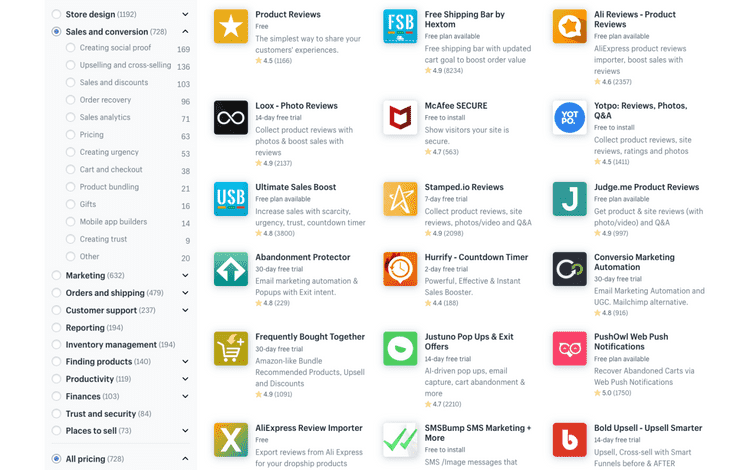
Task: Expand the Orders and shipping chevron
Action: click(186, 293)
